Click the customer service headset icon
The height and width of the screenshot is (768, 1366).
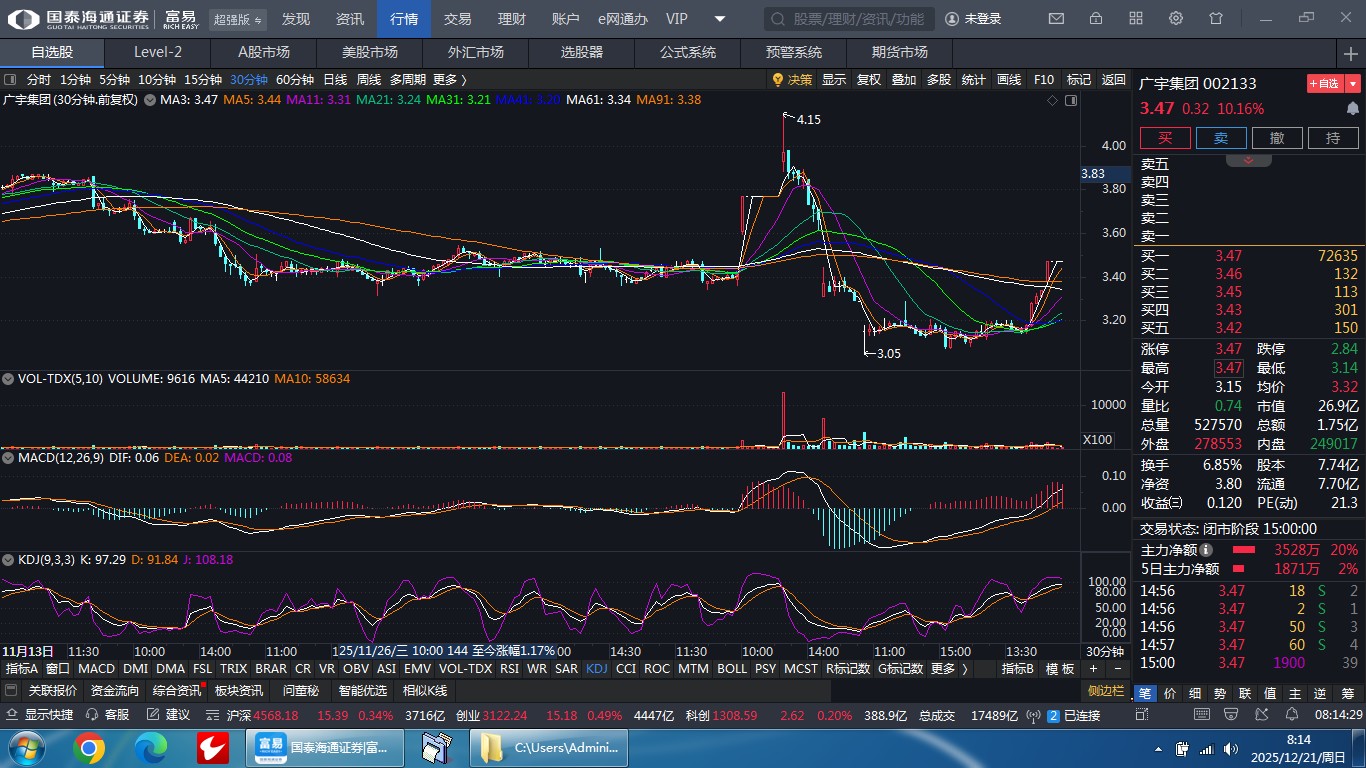point(92,715)
